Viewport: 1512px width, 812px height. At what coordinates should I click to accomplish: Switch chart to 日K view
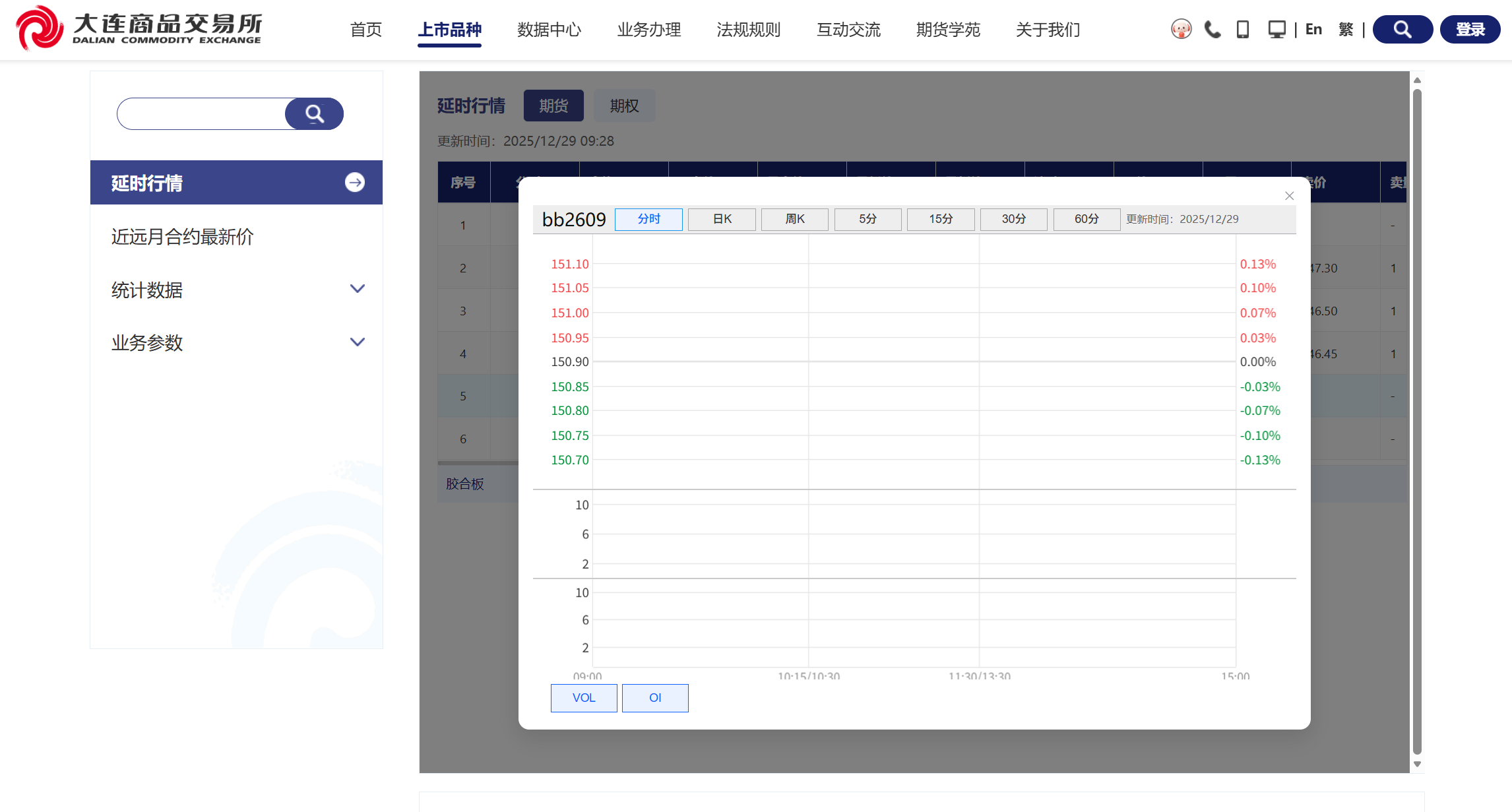point(722,219)
